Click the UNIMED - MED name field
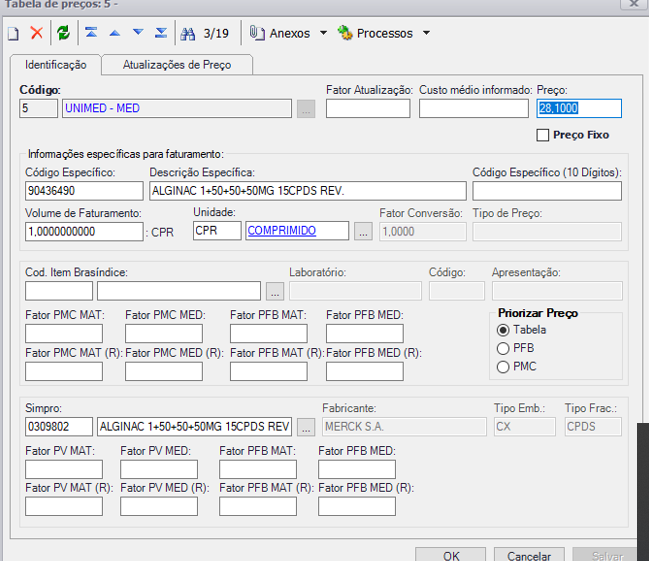Viewport: 649px width, 561px height. point(177,108)
